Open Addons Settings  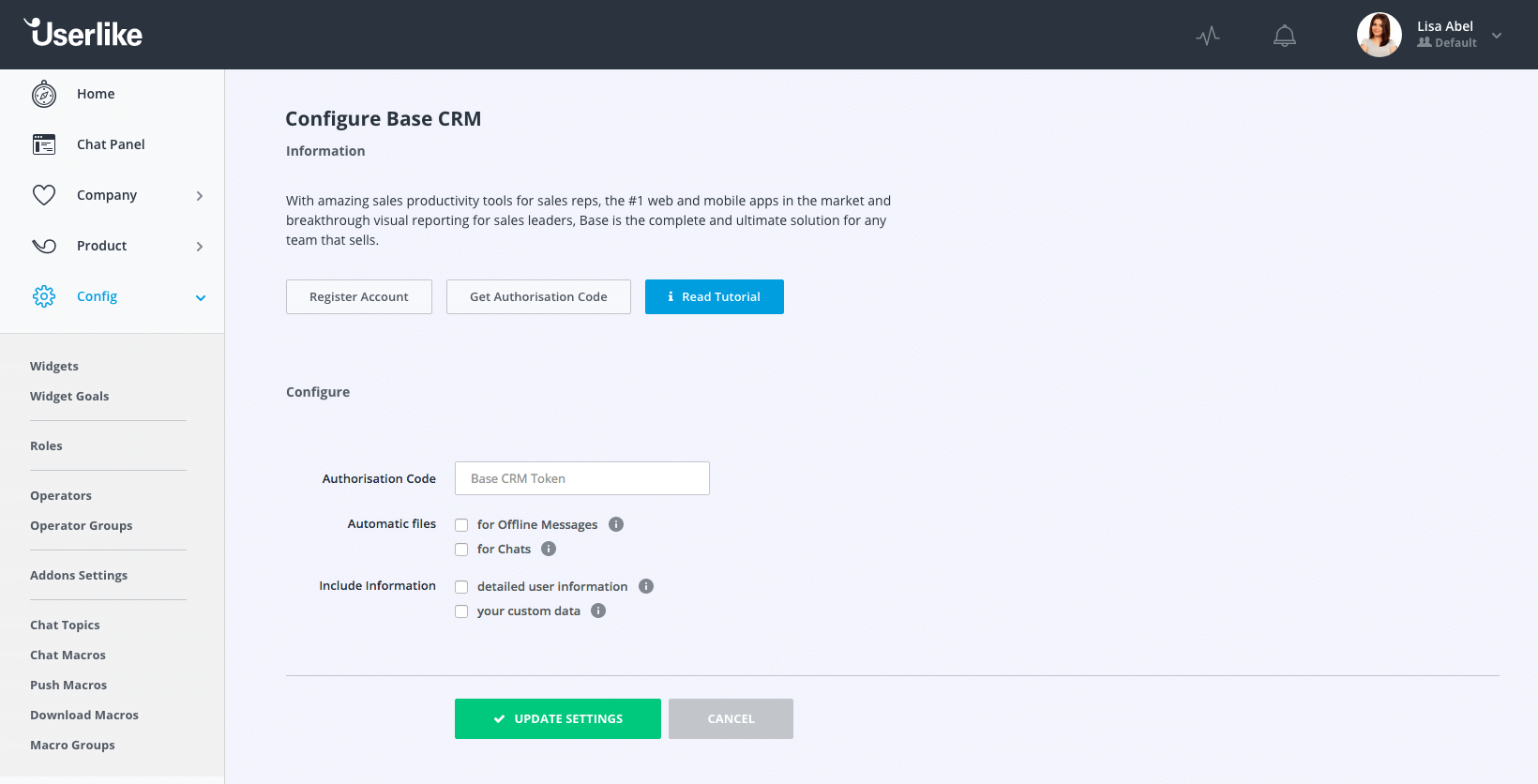(x=79, y=575)
